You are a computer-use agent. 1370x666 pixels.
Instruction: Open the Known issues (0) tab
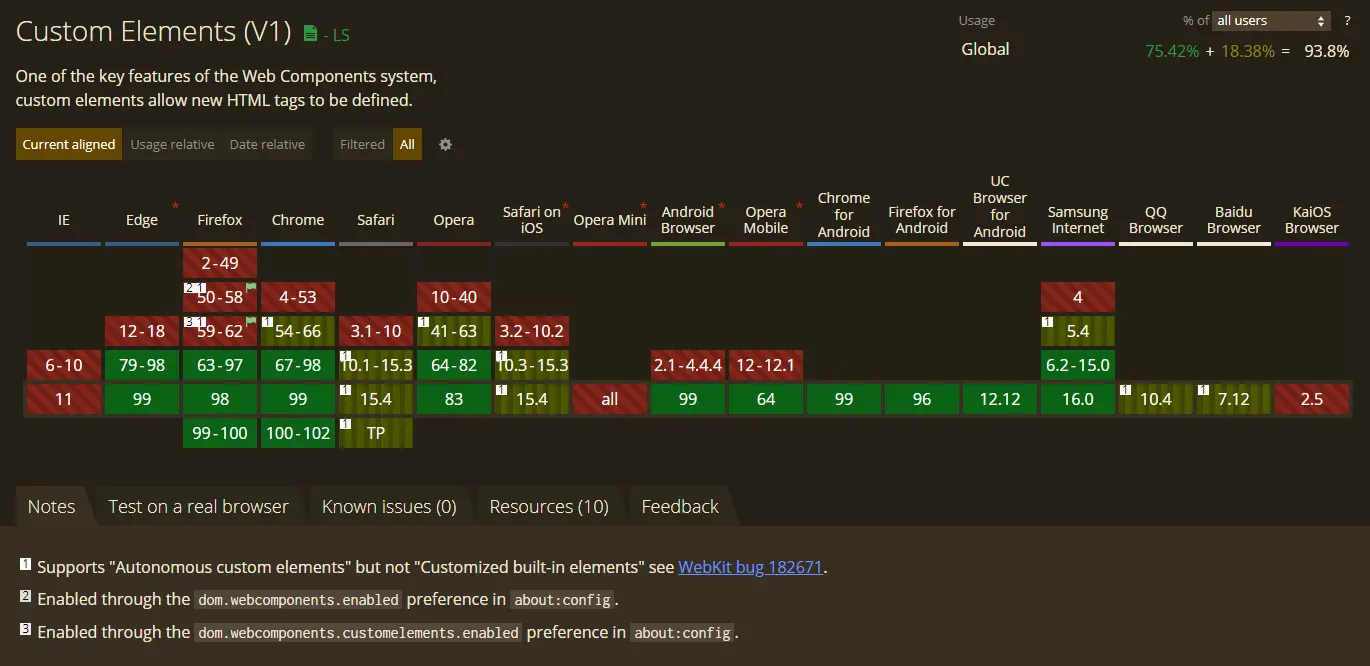pos(389,507)
